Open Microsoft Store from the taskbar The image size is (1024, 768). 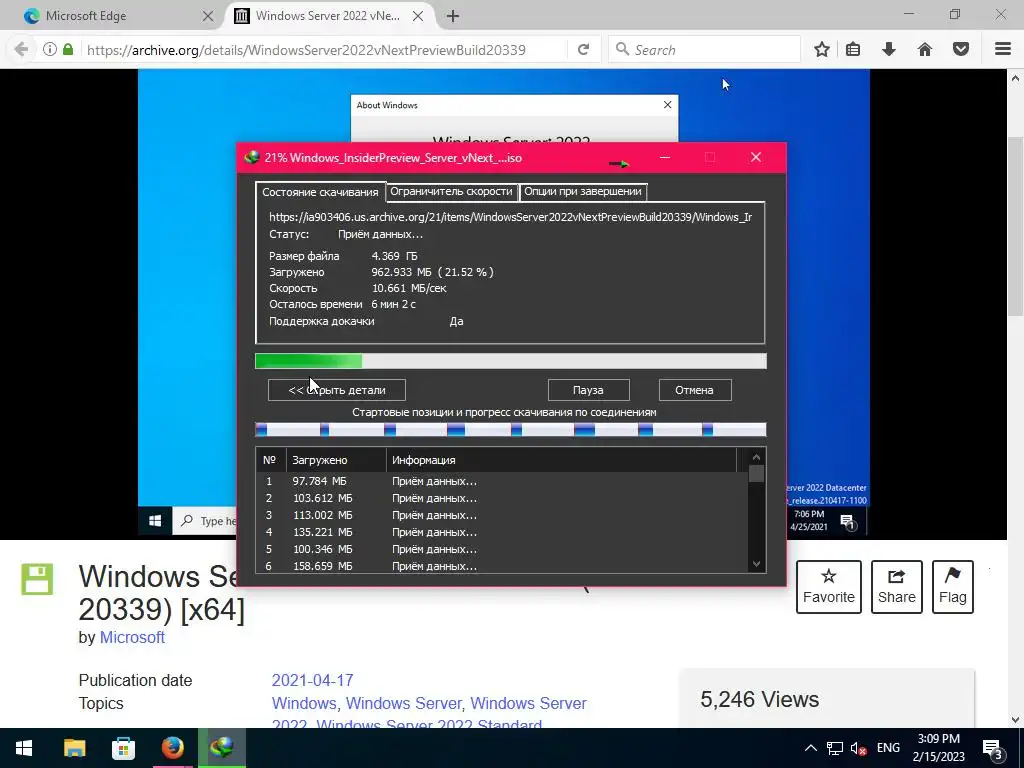(123, 748)
